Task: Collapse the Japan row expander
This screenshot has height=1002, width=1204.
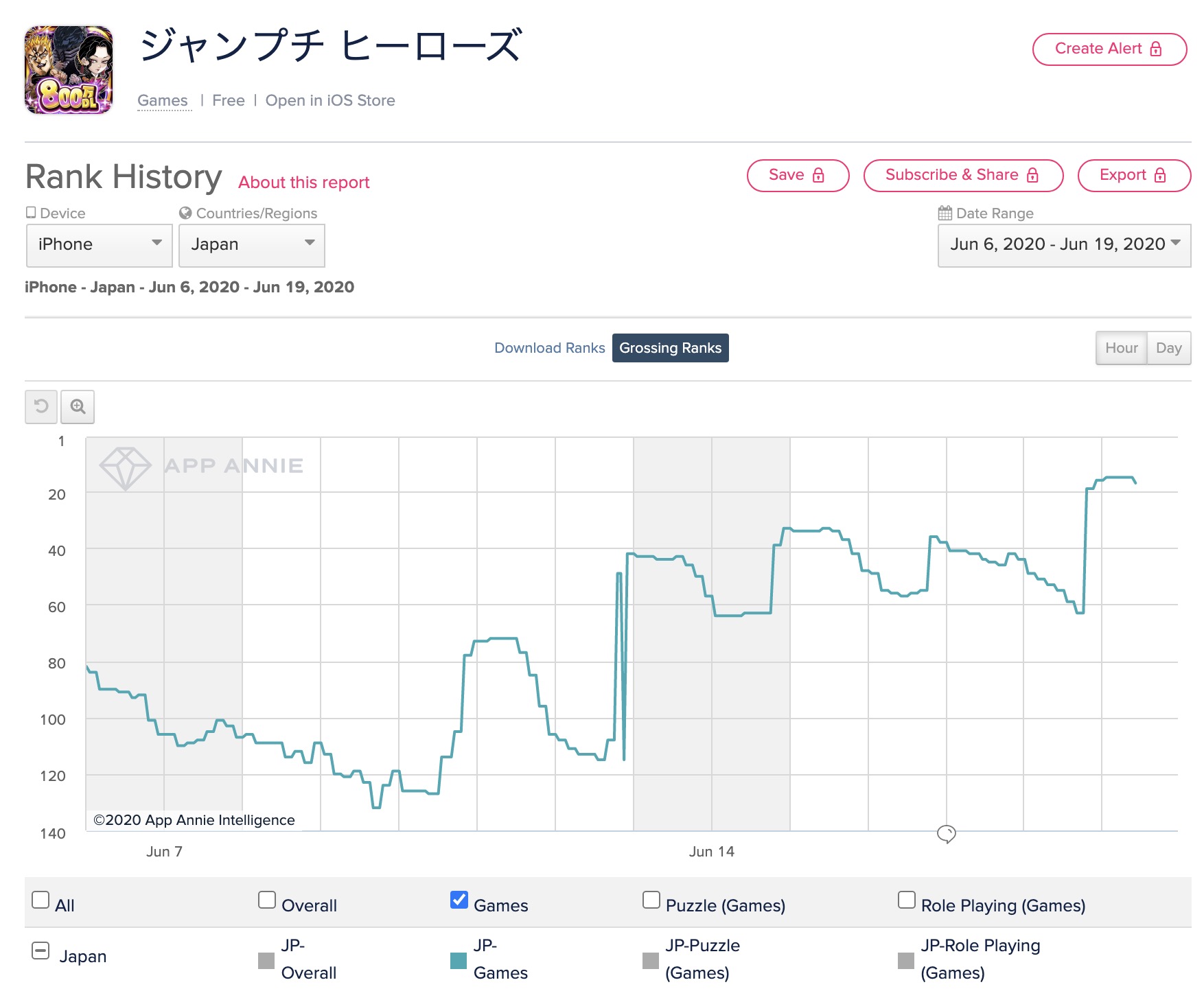Action: point(40,951)
